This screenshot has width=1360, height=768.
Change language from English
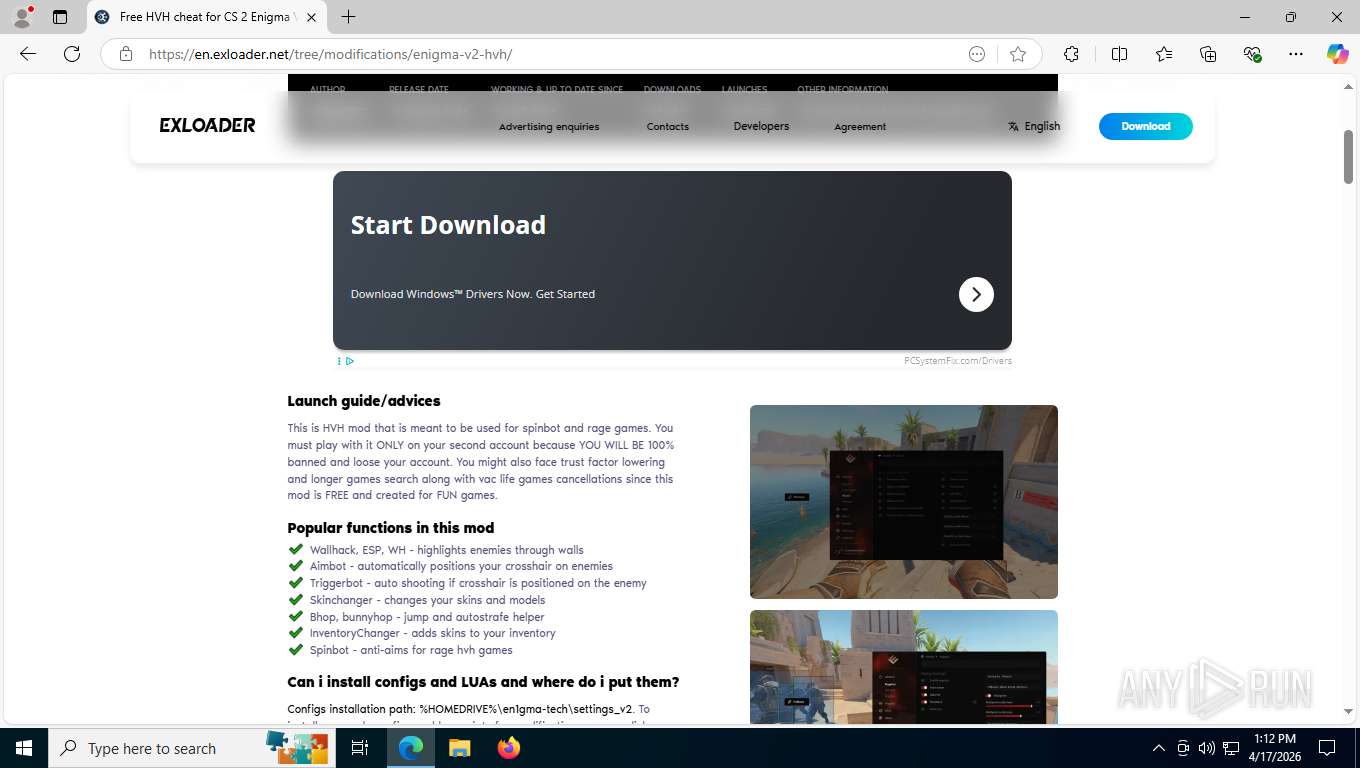[x=1034, y=126]
